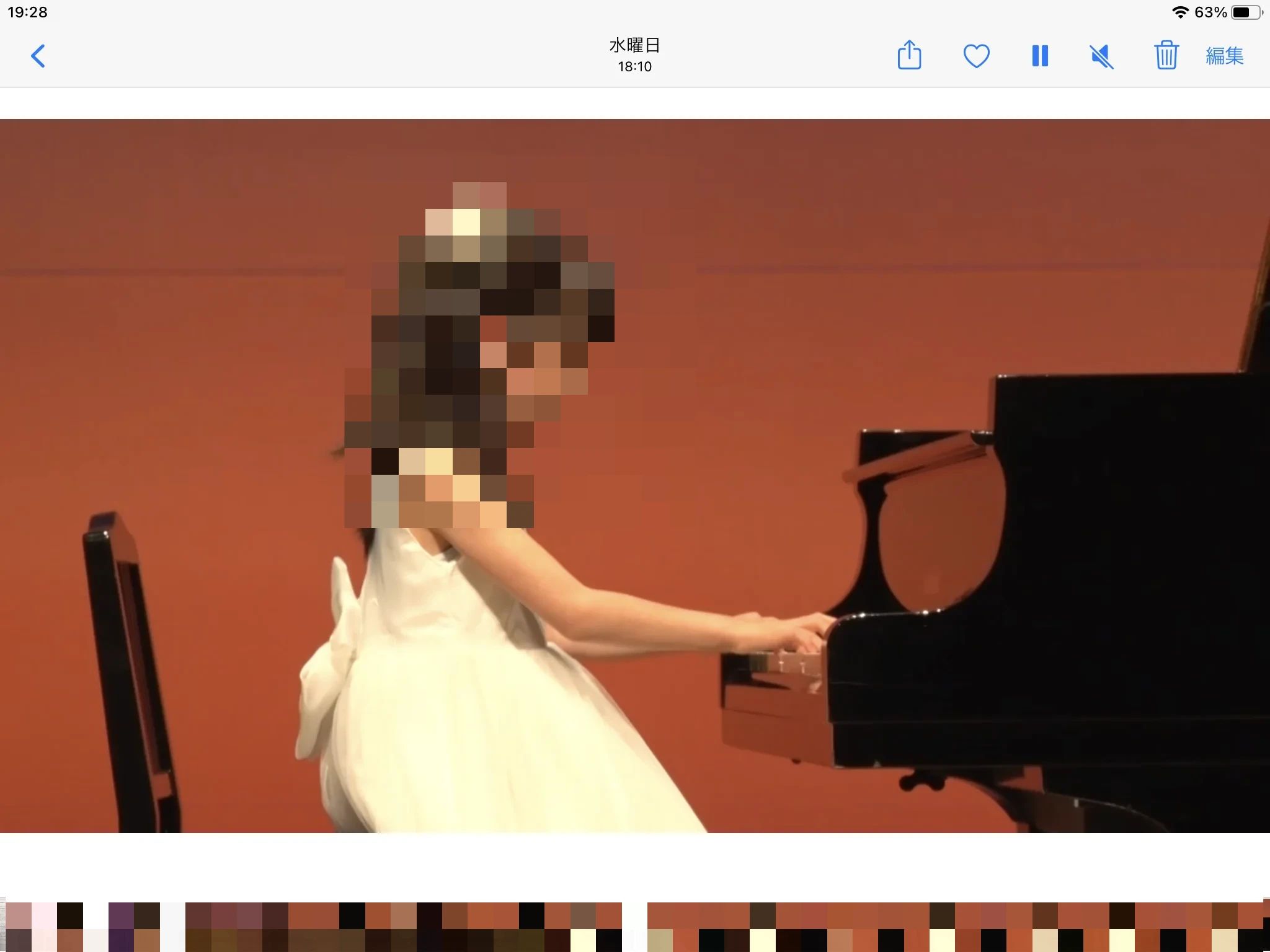Tap the 19:28 status bar clock
The width and height of the screenshot is (1270, 952).
pos(27,12)
